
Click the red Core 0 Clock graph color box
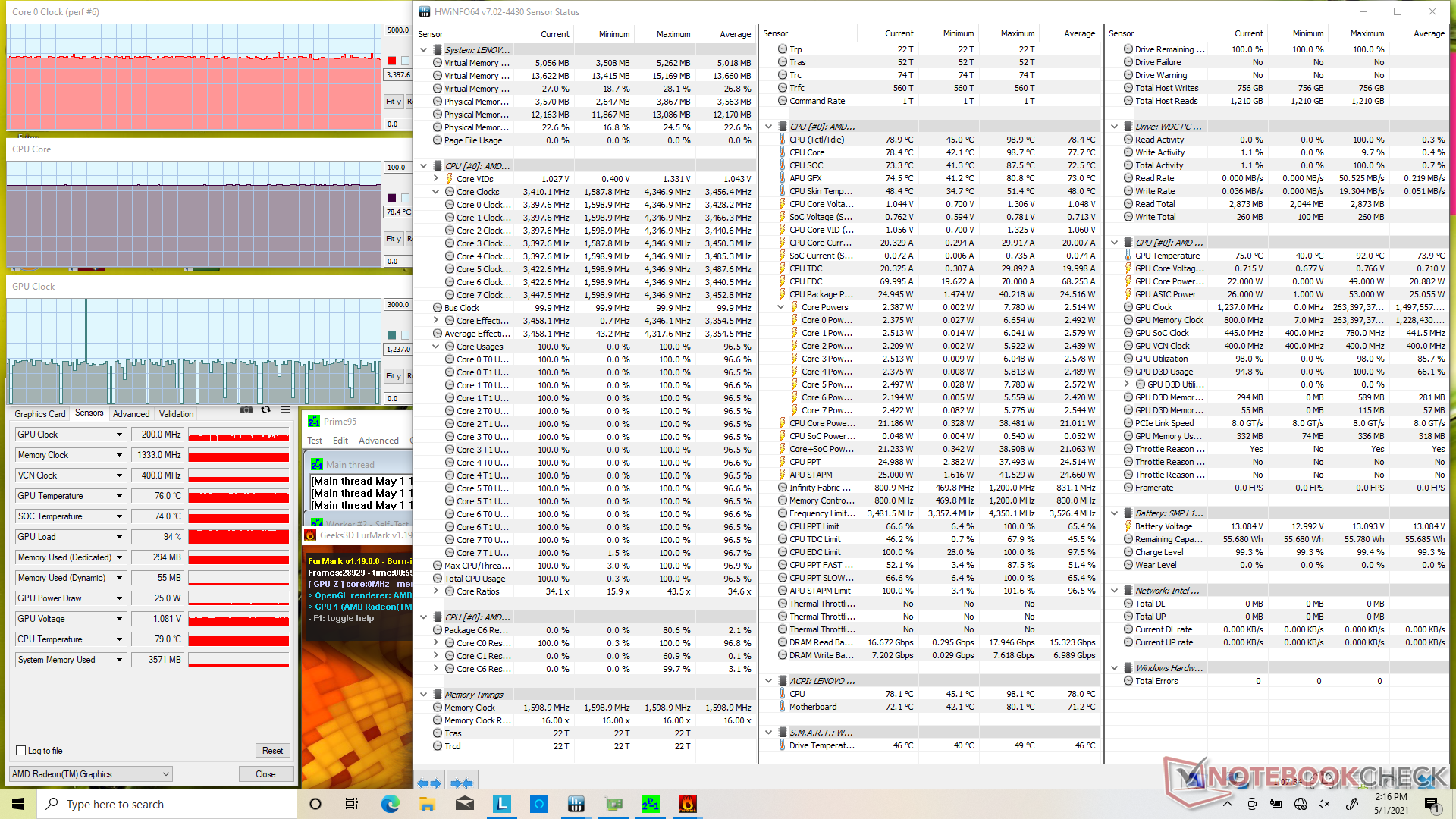(x=392, y=61)
